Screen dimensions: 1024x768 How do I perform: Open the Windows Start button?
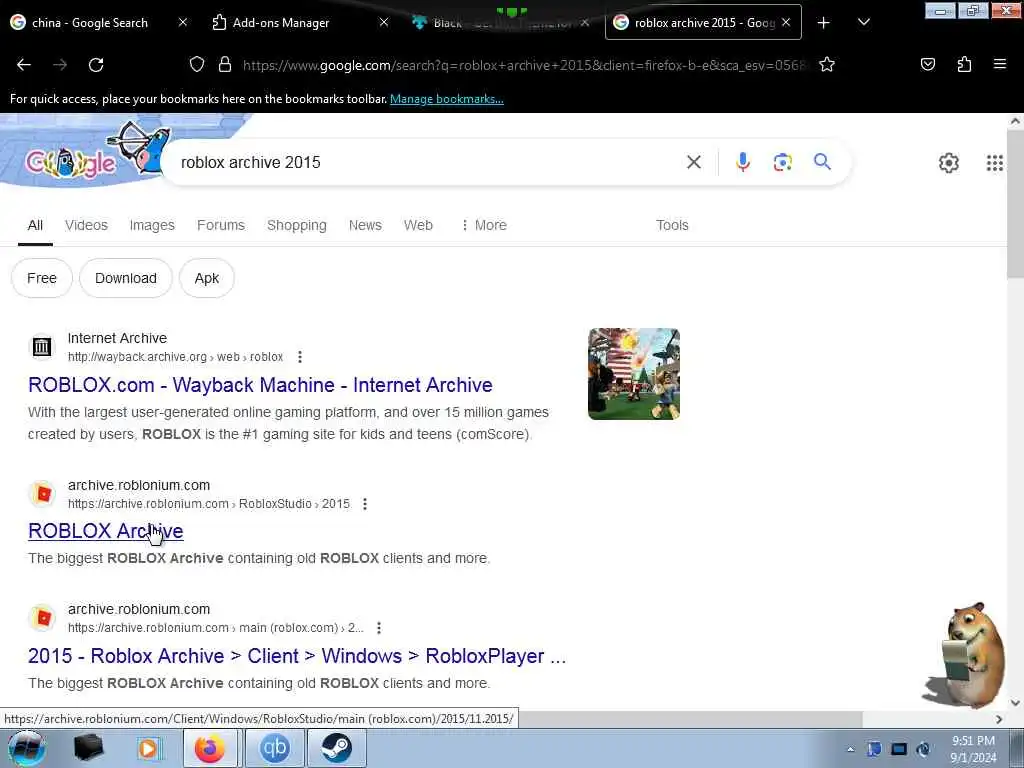[x=27, y=748]
